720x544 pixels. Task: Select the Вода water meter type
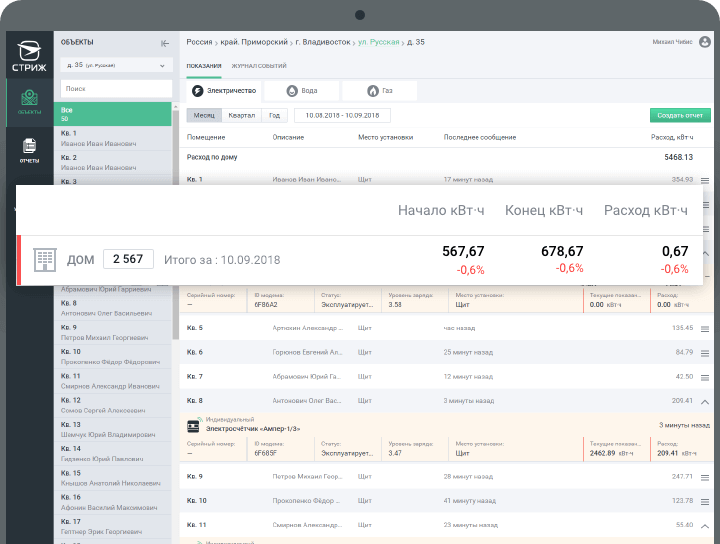click(x=302, y=91)
